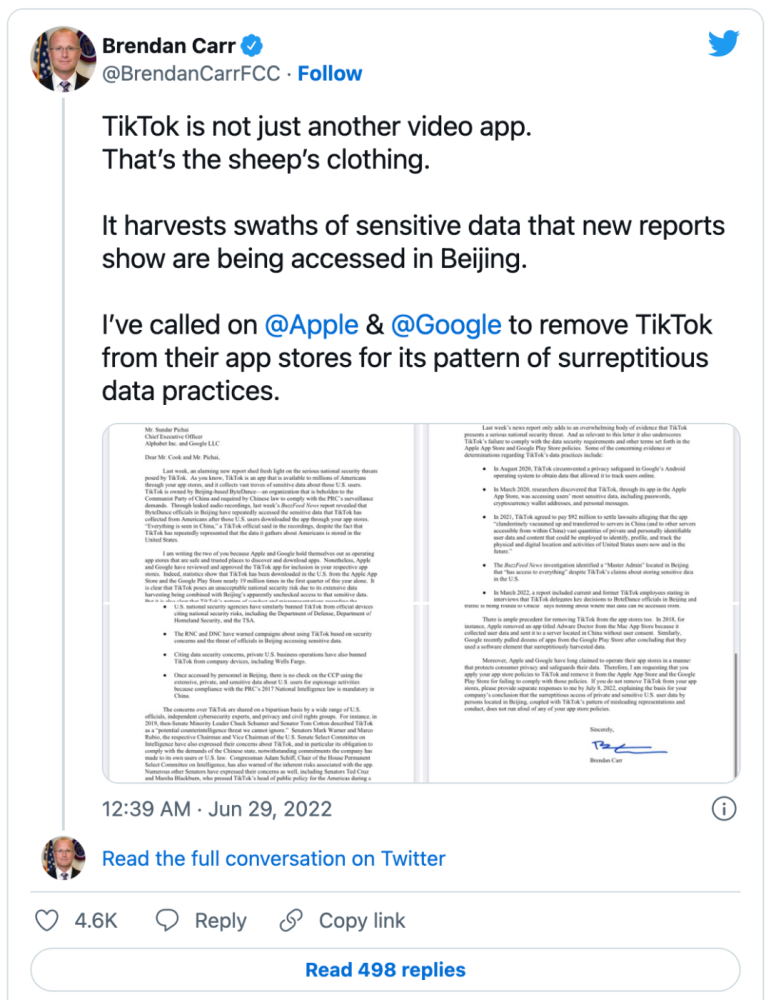Click the blue verified badge
Viewport: 771px width, 1000px height.
(253, 45)
